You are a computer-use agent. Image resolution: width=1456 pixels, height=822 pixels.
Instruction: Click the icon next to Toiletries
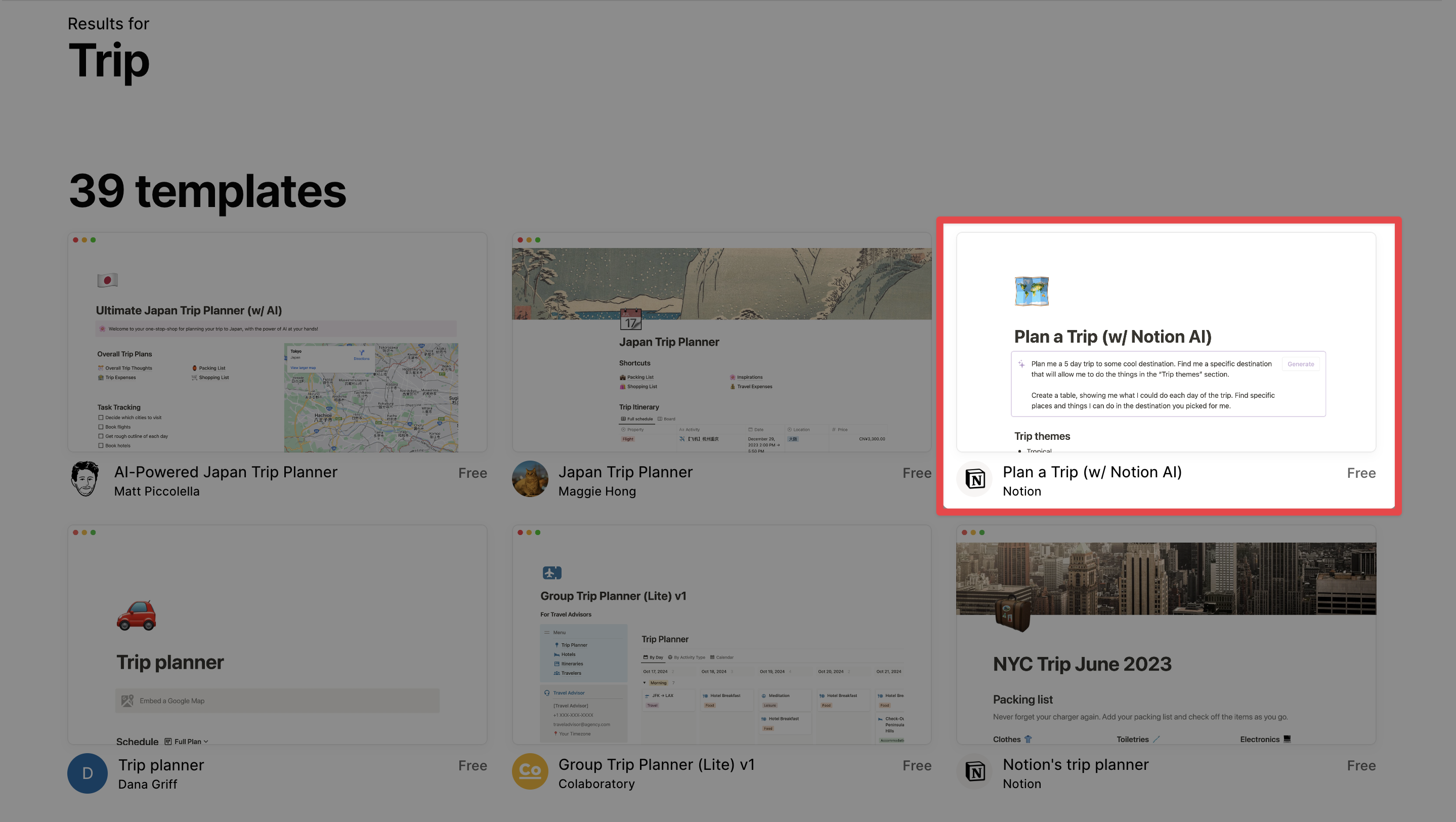point(1157,739)
